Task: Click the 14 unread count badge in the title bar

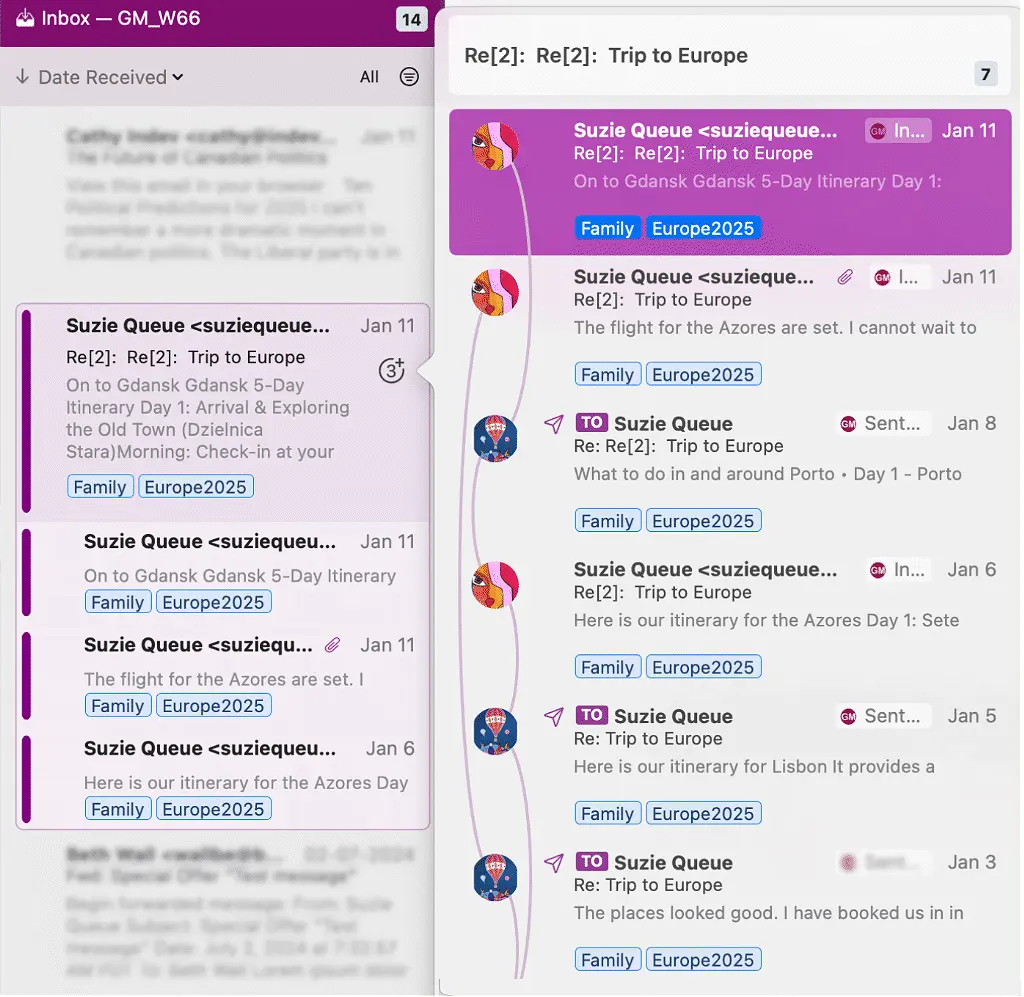Action: [413, 18]
